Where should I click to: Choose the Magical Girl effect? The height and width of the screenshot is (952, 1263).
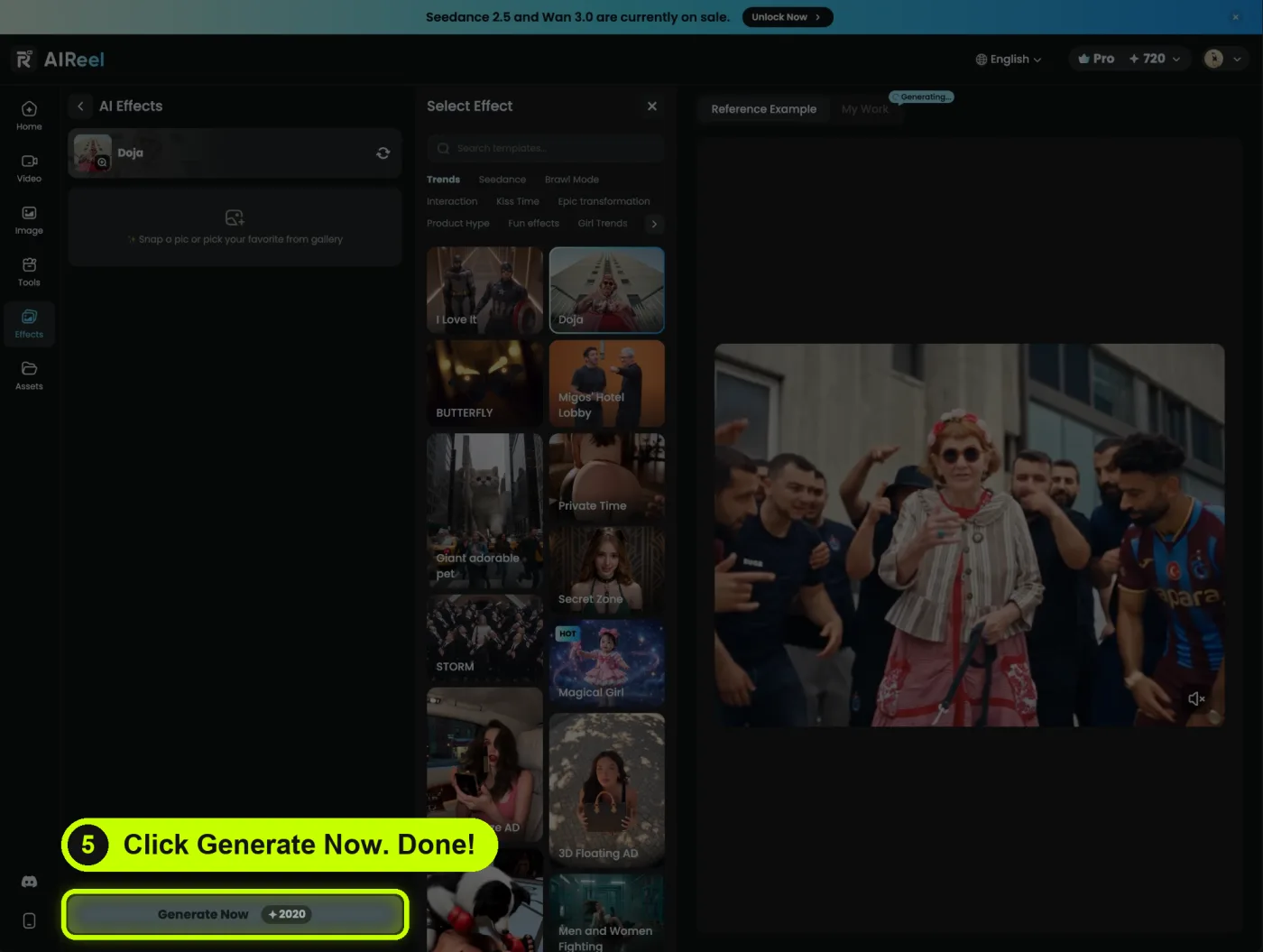coord(607,663)
